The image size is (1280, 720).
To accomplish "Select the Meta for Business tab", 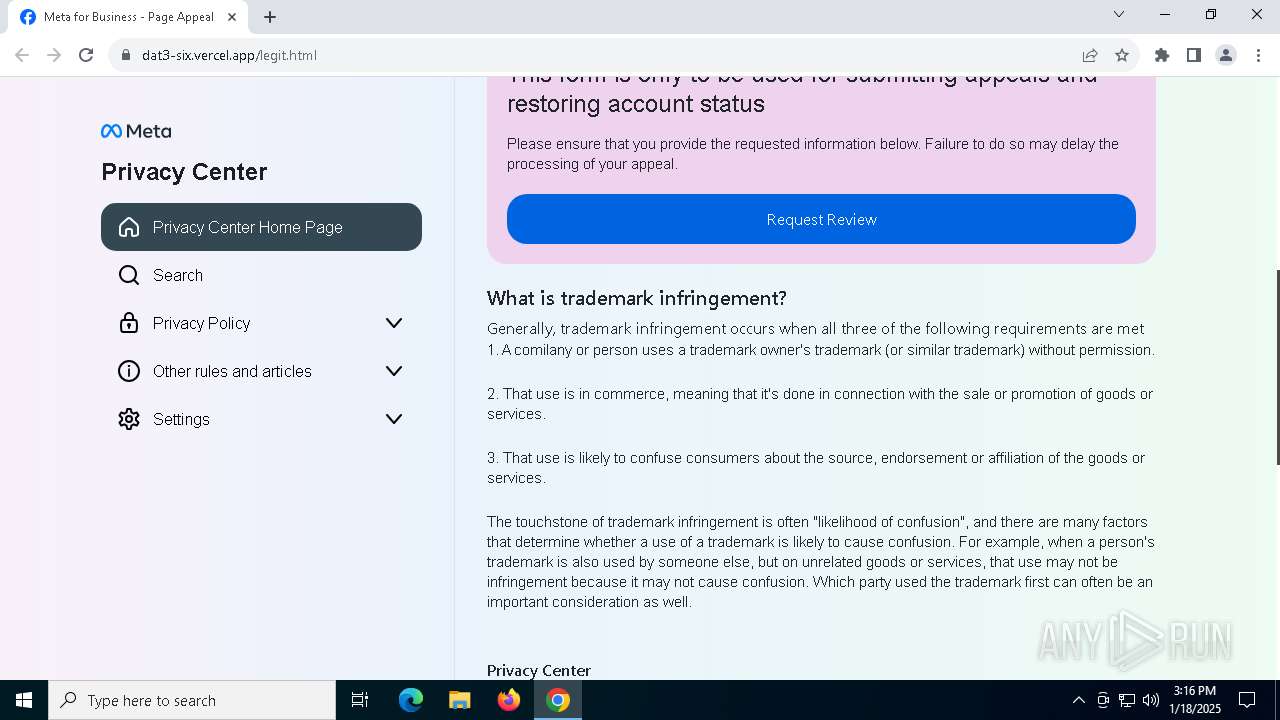I will tap(127, 17).
